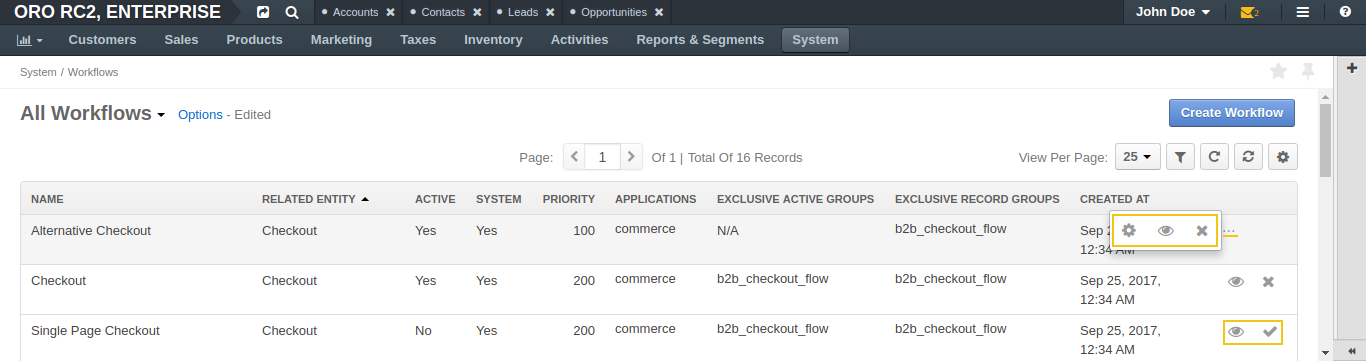Switch to pinned Contacts tab
Image resolution: width=1366 pixels, height=361 pixels.
point(443,13)
